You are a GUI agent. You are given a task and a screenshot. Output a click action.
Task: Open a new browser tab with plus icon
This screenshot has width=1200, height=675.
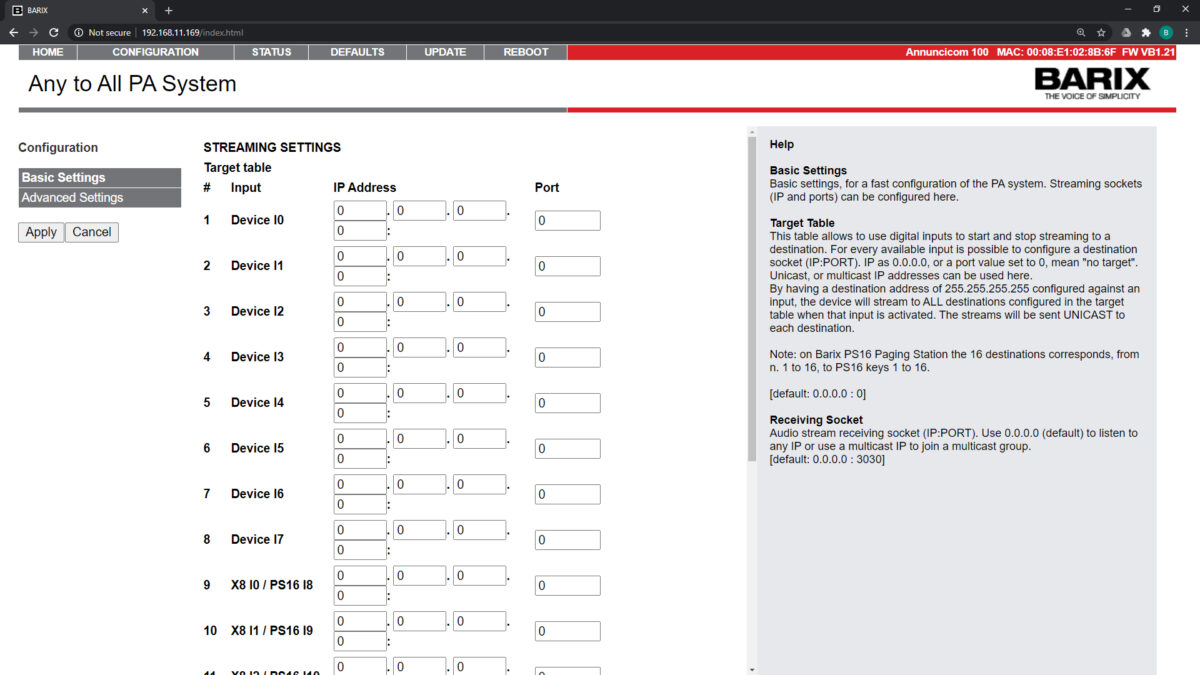(168, 10)
